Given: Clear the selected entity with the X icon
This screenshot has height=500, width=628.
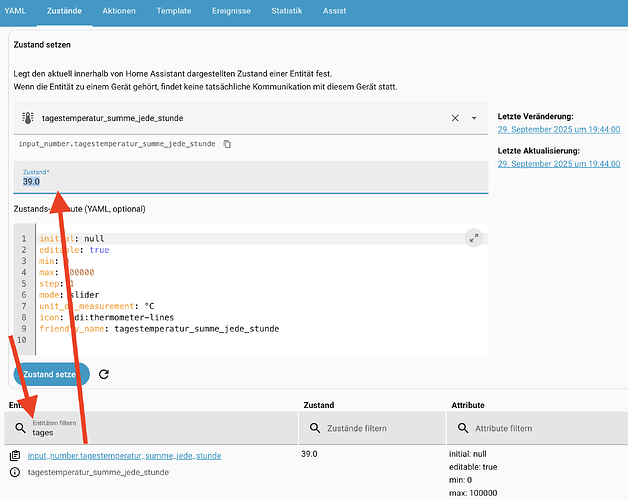Looking at the screenshot, I should tap(455, 118).
